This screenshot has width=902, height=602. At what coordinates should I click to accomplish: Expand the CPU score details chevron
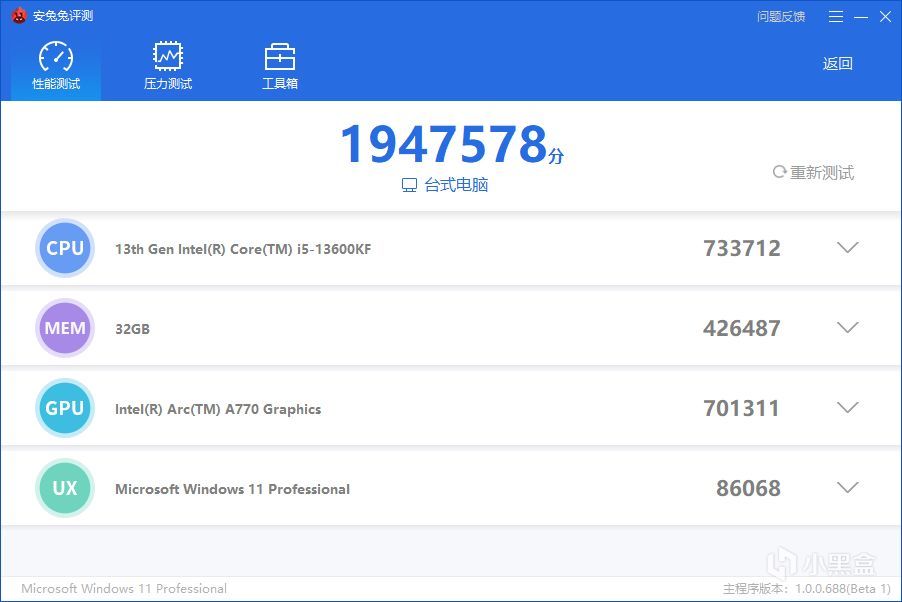847,247
